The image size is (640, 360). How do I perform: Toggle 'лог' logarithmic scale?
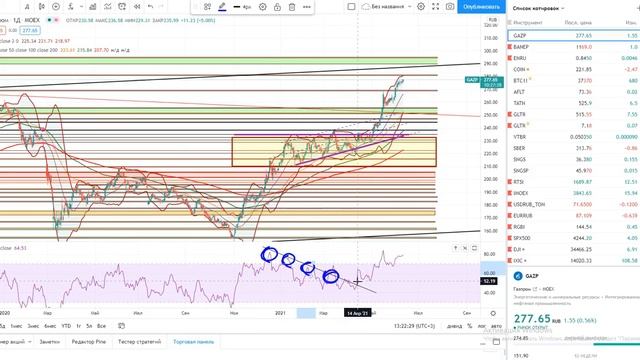[x=482, y=326]
